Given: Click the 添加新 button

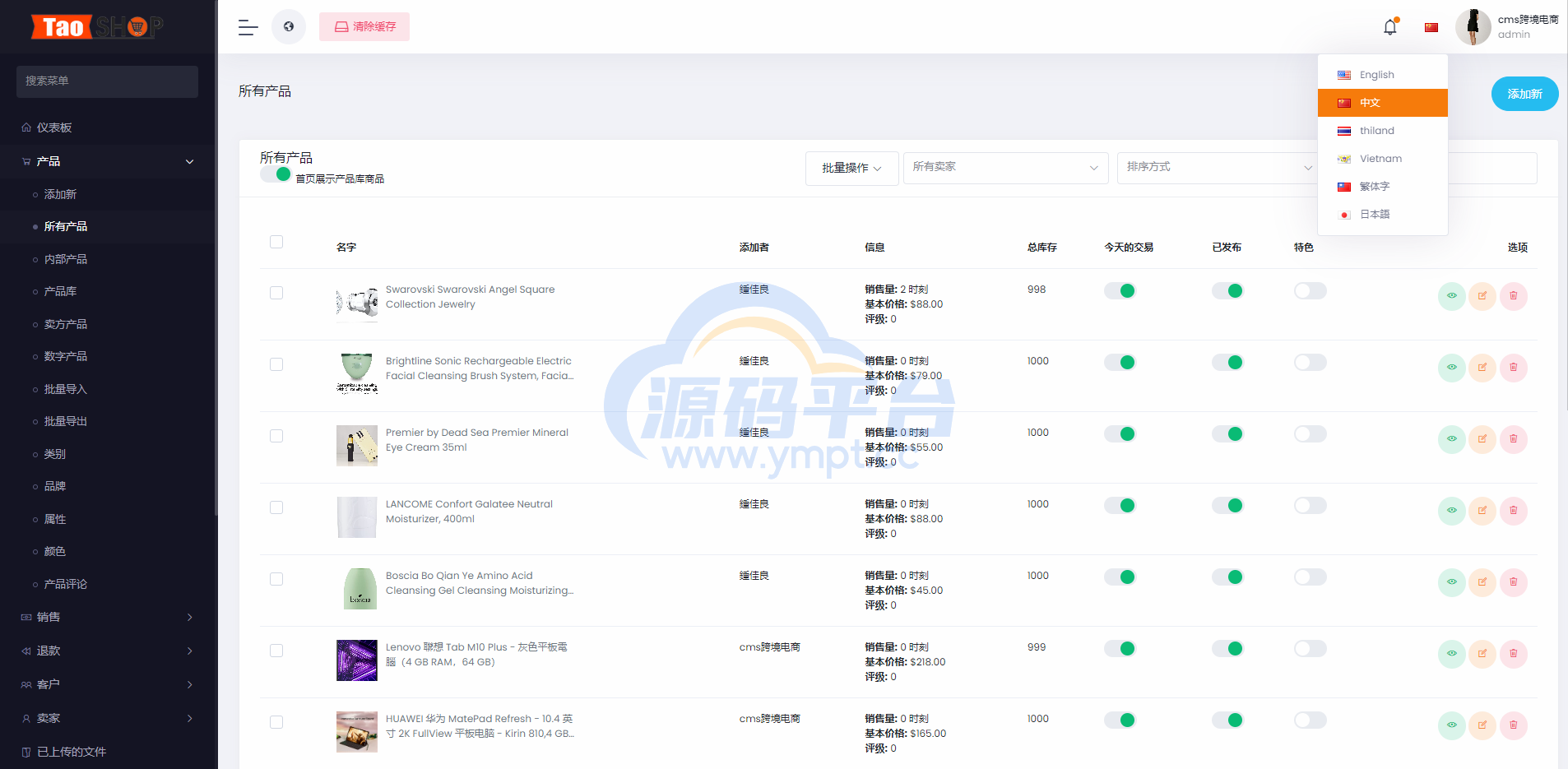Looking at the screenshot, I should [x=1524, y=94].
